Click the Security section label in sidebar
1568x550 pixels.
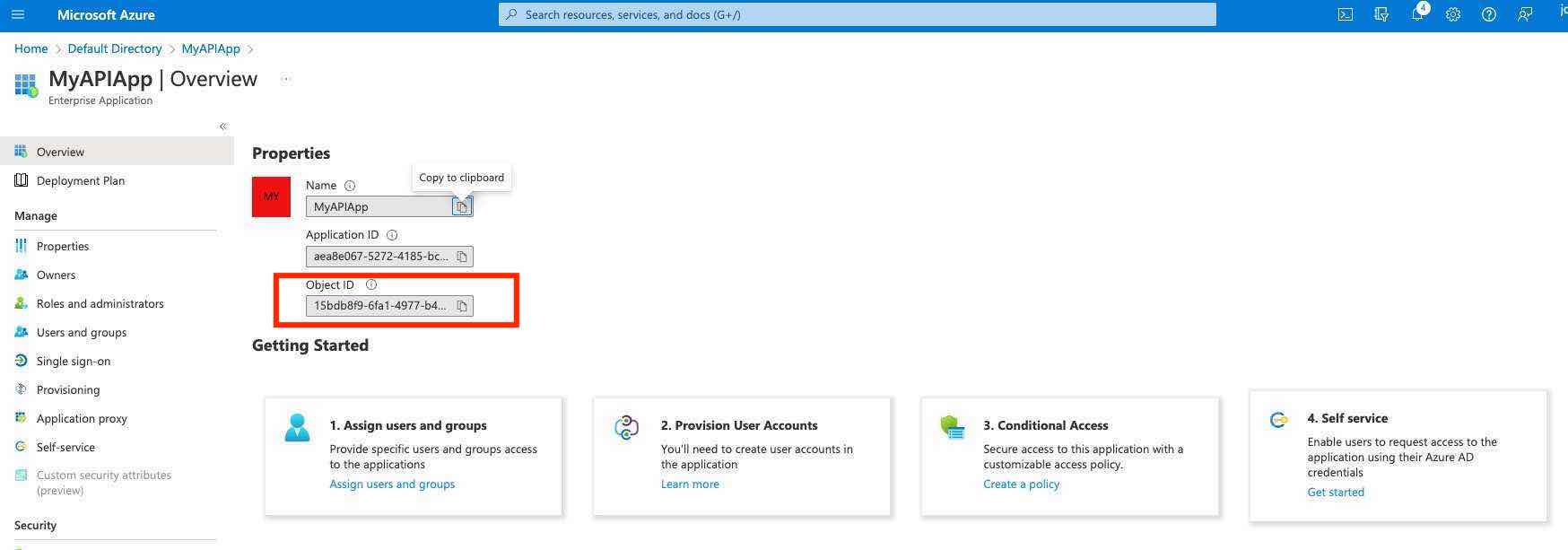(x=35, y=525)
